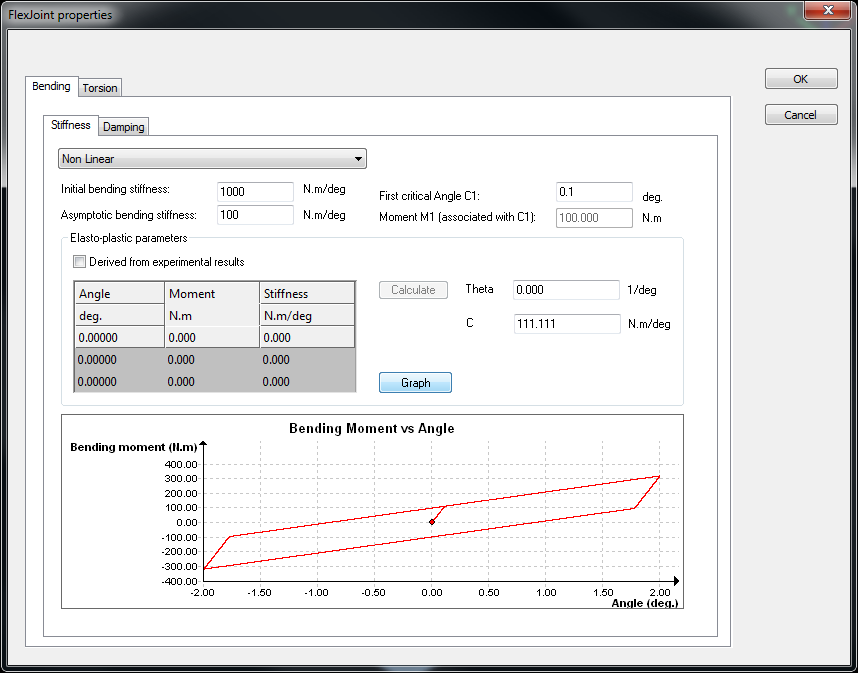
Task: Click the 'N.m/deg' unit cell under Stiffness
Action: 307,316
